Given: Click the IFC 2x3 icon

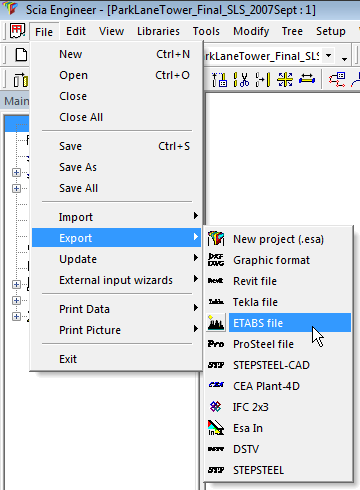Looking at the screenshot, I should pyautogui.click(x=216, y=407).
